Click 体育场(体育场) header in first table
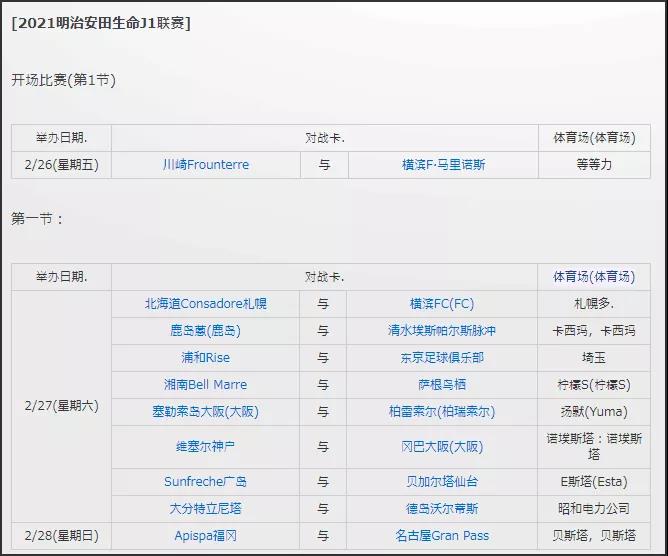Image resolution: width=668 pixels, height=556 pixels. click(x=594, y=138)
